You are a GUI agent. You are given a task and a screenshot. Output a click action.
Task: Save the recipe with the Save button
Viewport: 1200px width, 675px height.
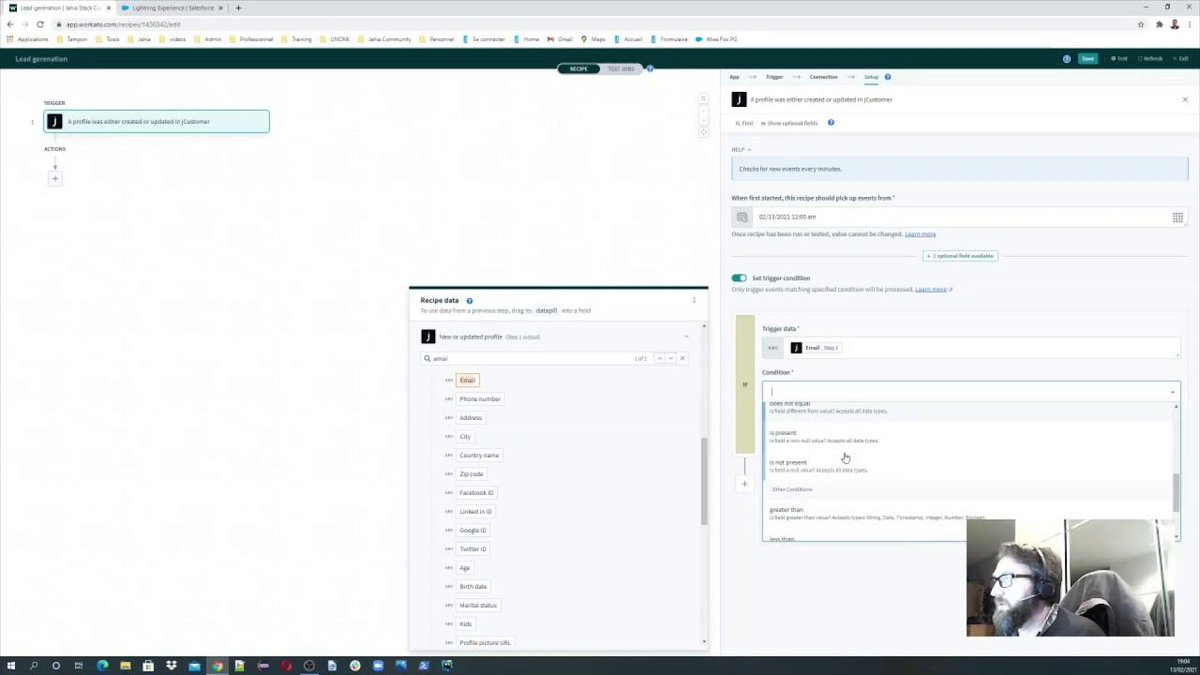coord(1087,58)
